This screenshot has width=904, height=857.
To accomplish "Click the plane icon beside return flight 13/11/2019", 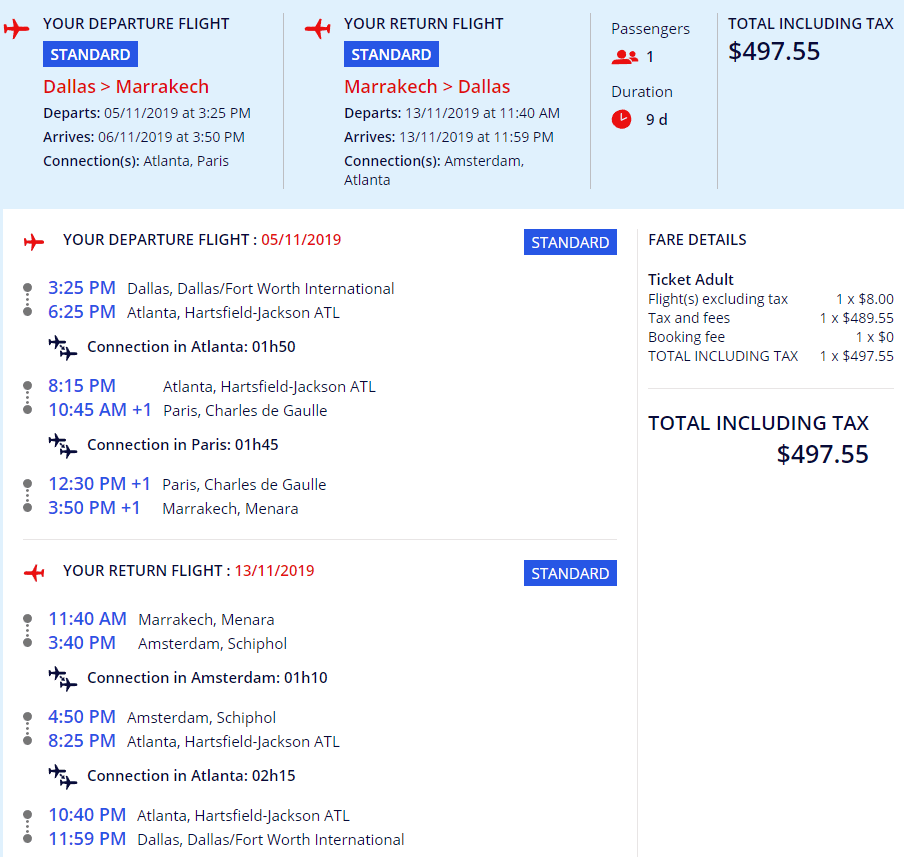I will pos(34,573).
